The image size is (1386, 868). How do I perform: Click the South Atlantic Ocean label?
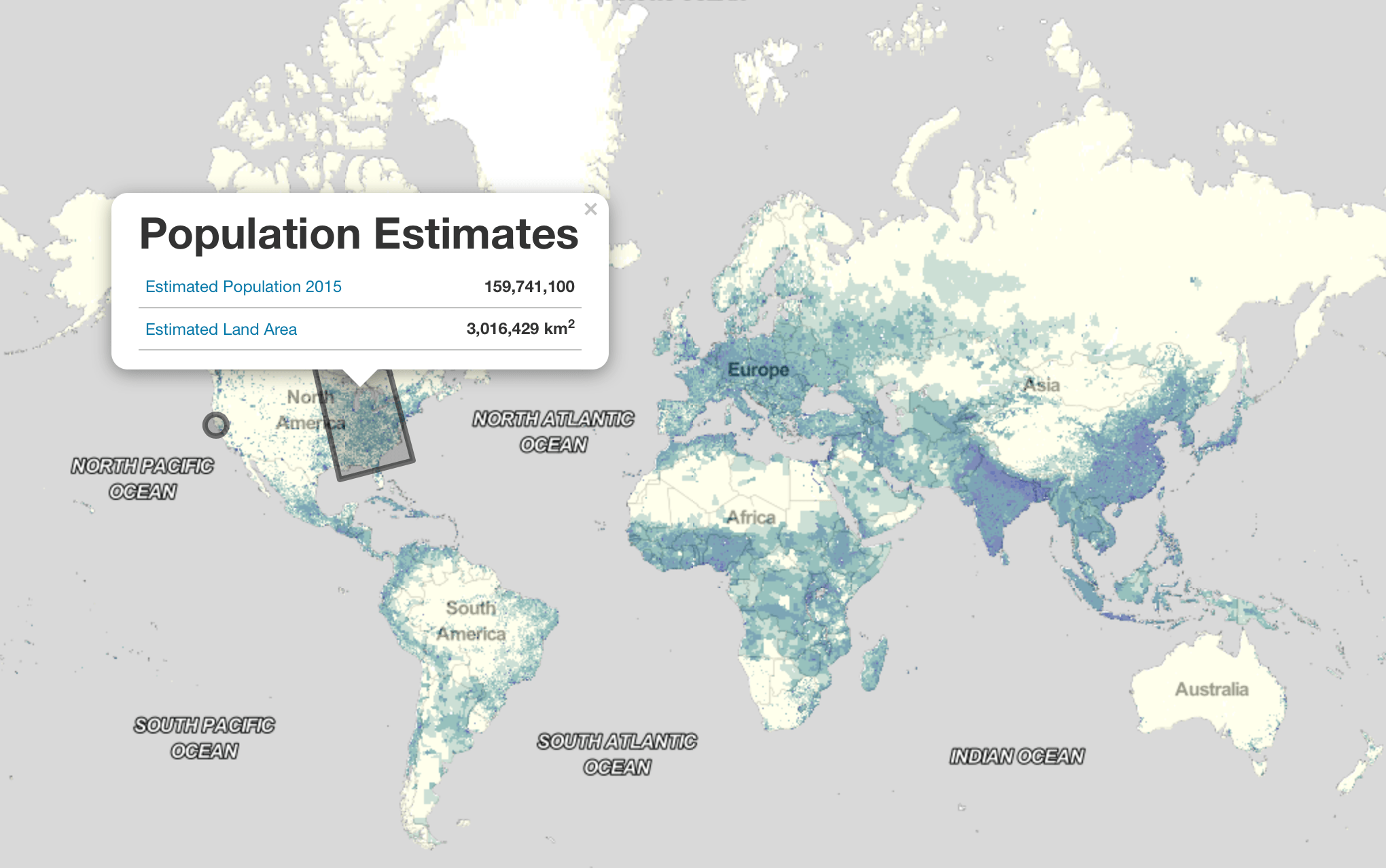(617, 754)
